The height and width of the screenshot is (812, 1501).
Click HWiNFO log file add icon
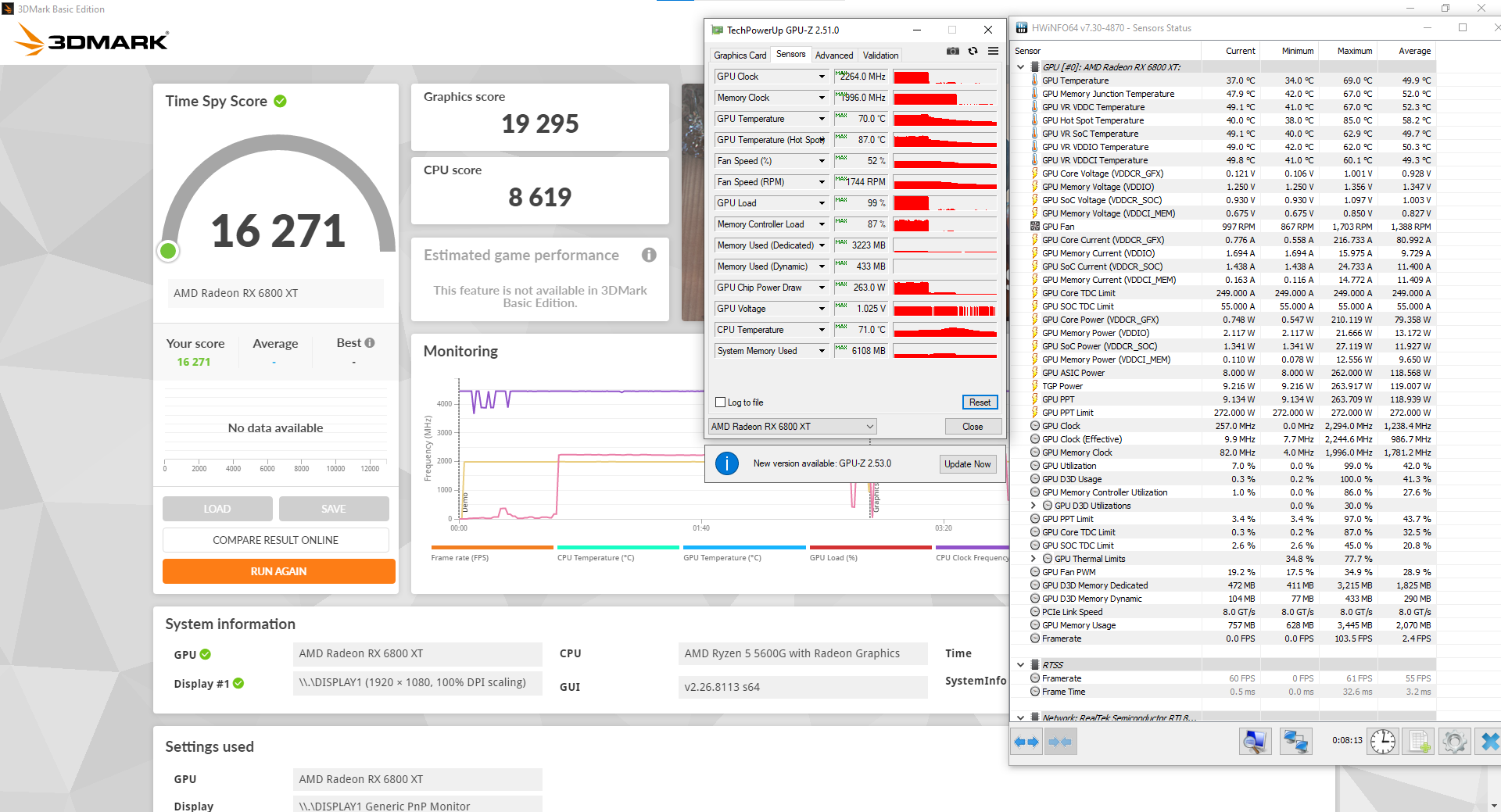[x=1419, y=741]
